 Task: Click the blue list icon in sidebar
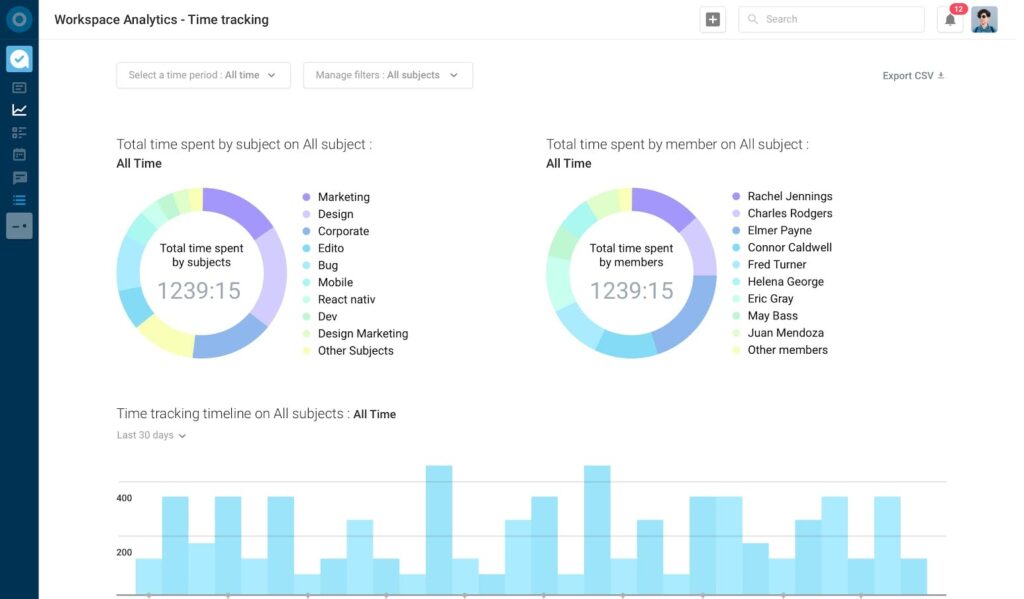point(19,200)
